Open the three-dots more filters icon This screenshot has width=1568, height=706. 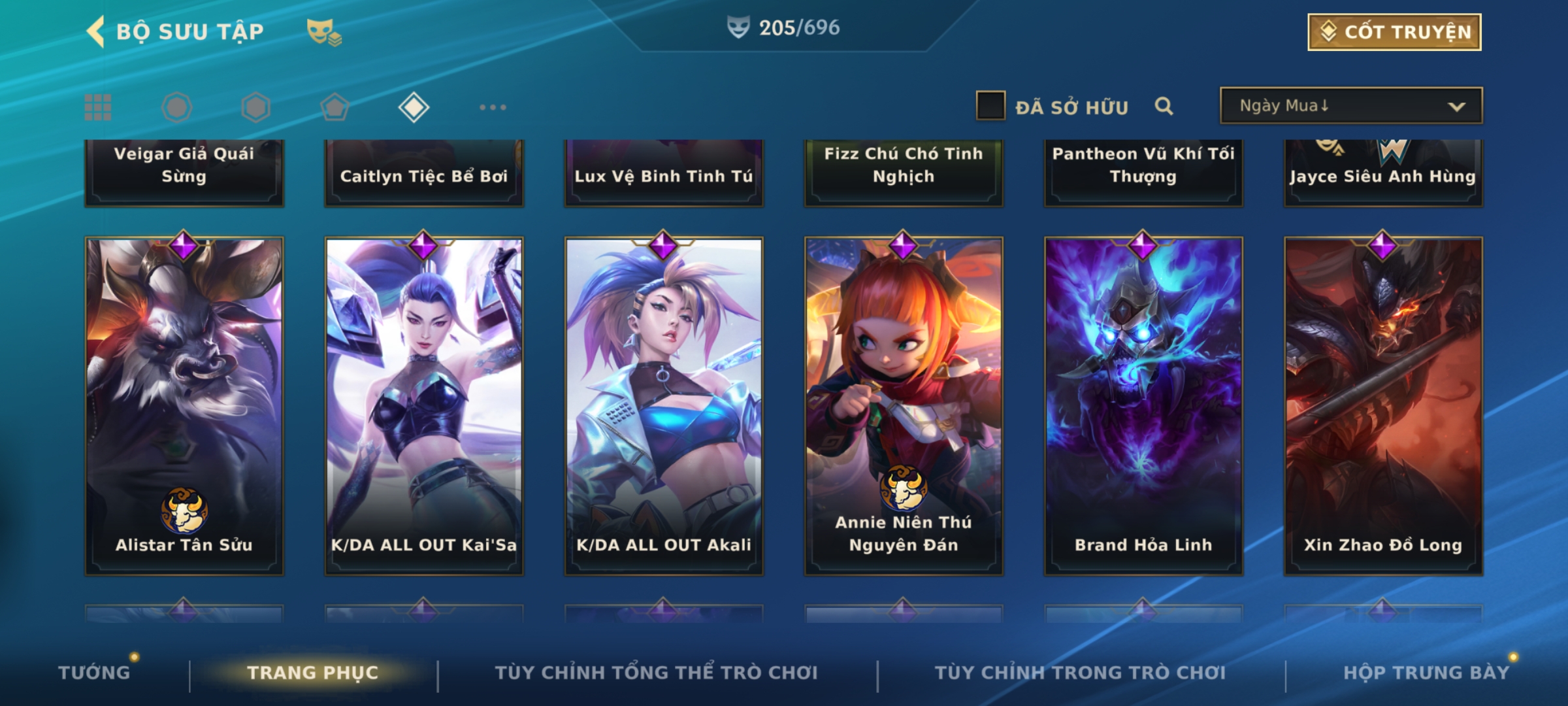pos(493,107)
